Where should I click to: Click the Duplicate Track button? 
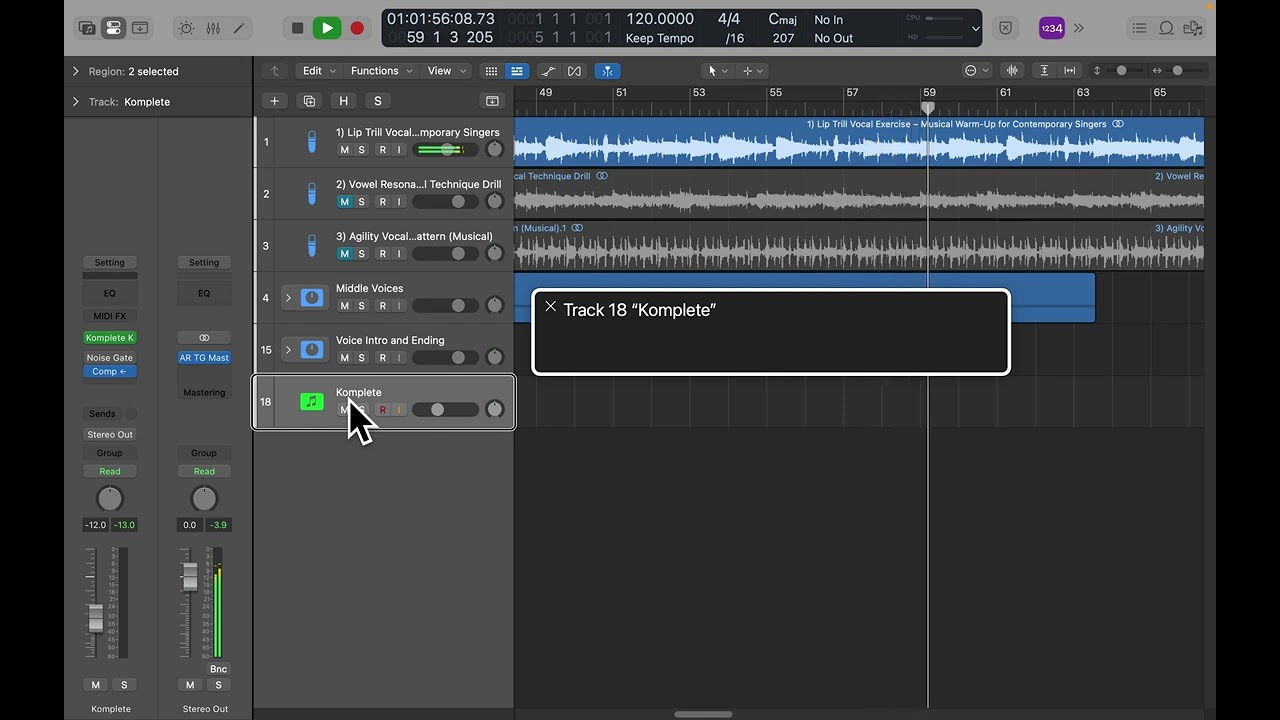pyautogui.click(x=309, y=101)
